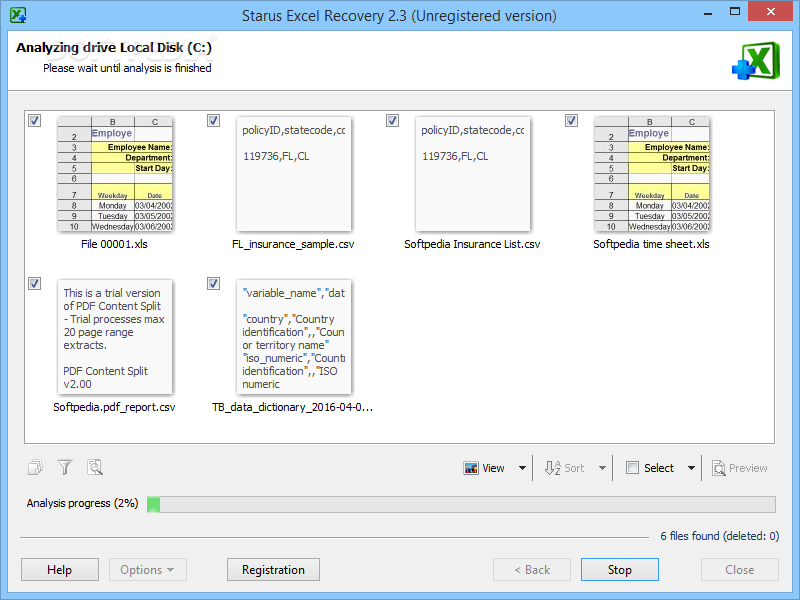Uncheck Softpedia.pdf_report.csv checkbox
Screen dimensions: 800x600
[x=34, y=283]
